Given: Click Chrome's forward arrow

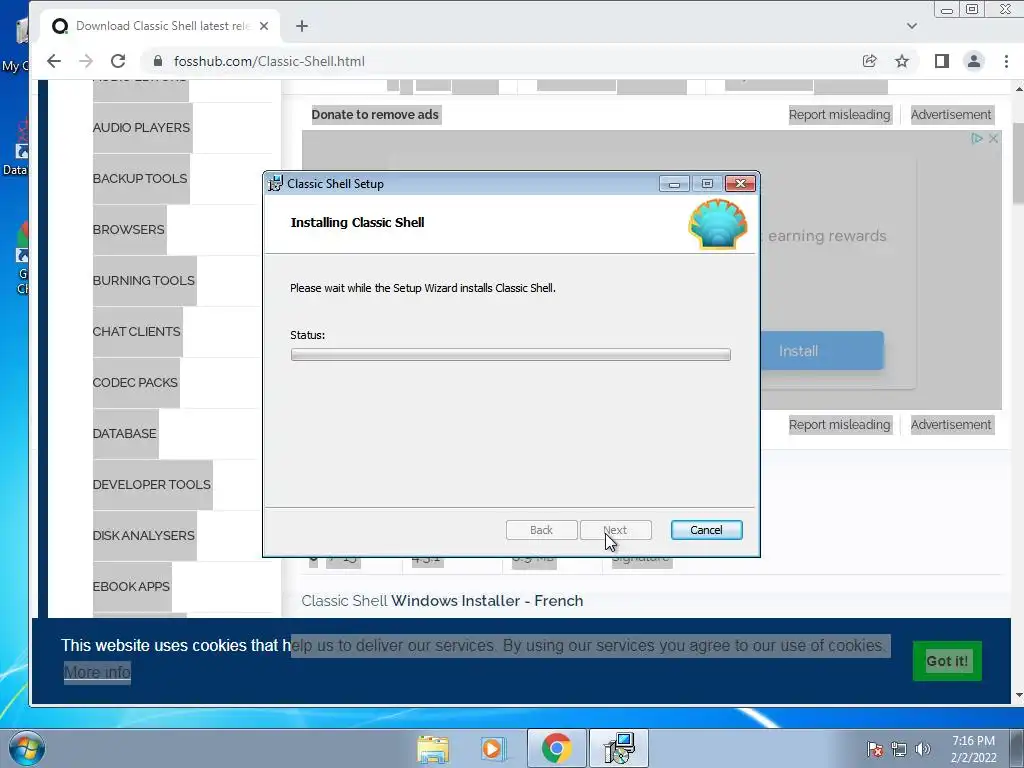Looking at the screenshot, I should [86, 61].
